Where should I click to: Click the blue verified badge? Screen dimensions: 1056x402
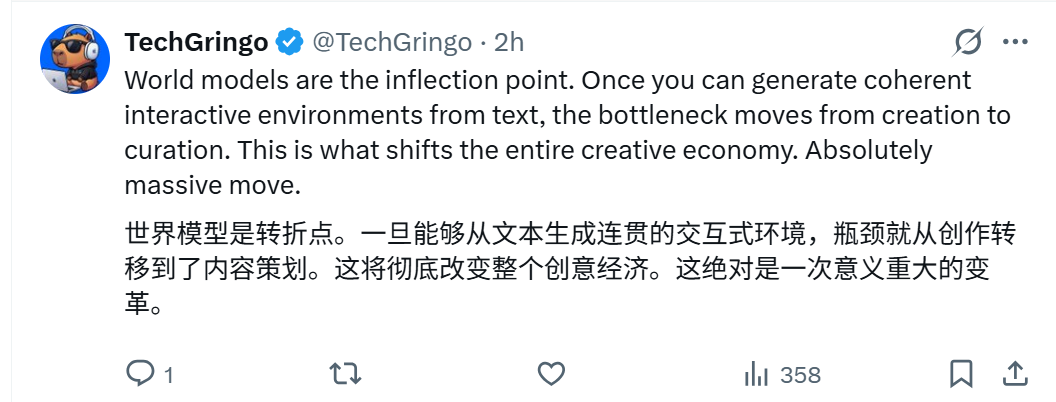[x=290, y=43]
